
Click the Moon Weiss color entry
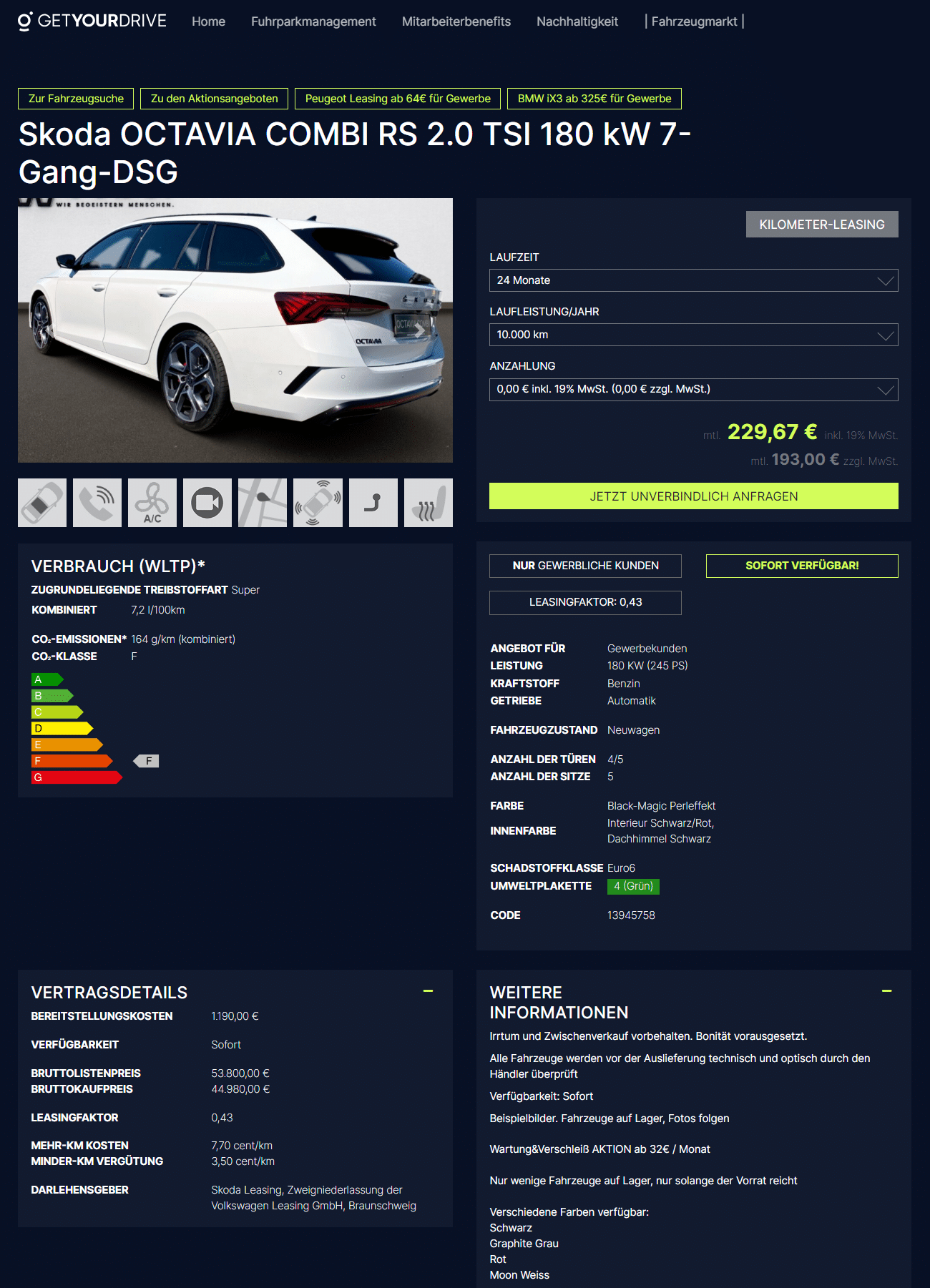click(x=519, y=1275)
